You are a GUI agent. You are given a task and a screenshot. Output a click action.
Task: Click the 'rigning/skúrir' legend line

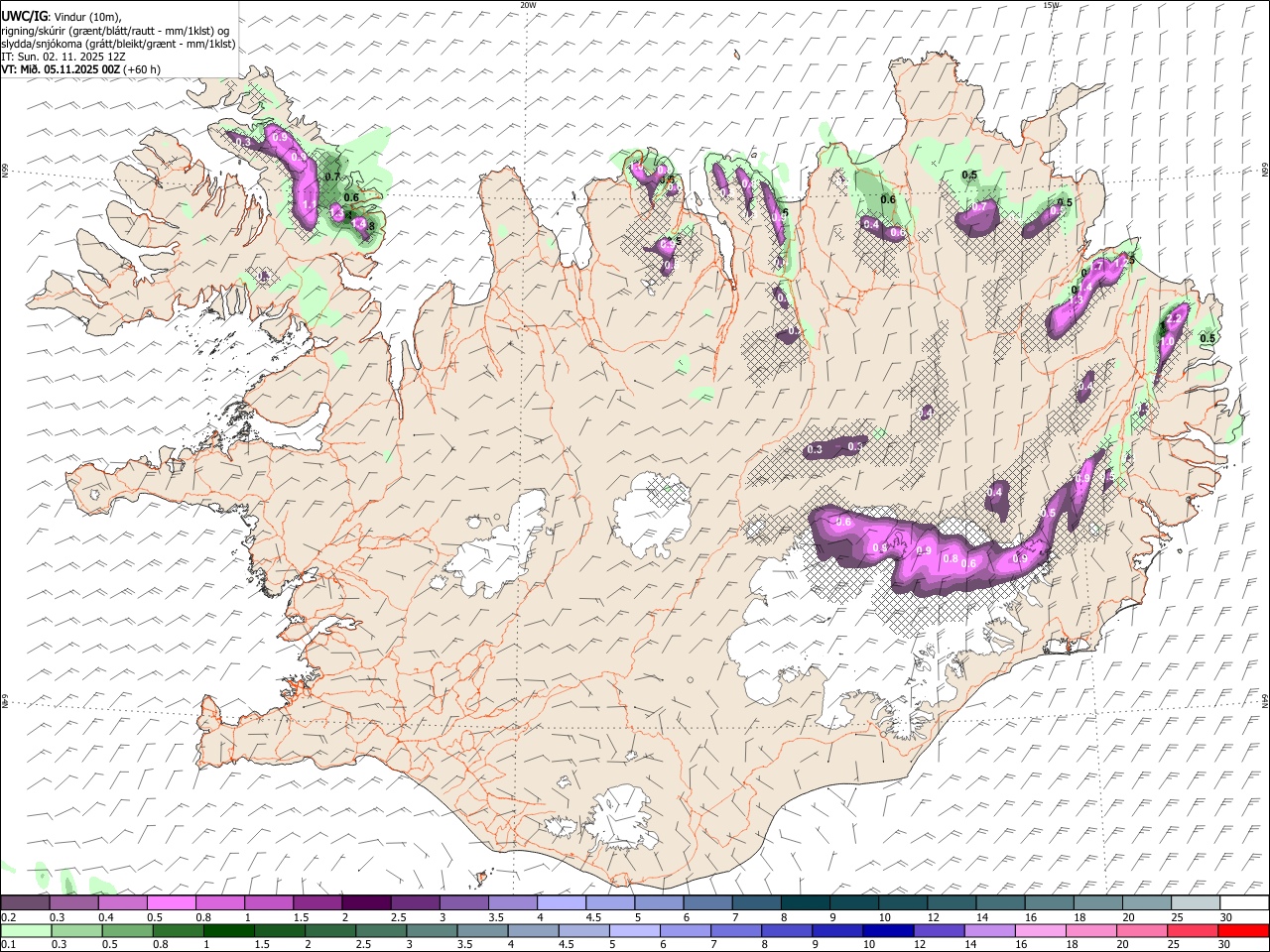(x=116, y=31)
